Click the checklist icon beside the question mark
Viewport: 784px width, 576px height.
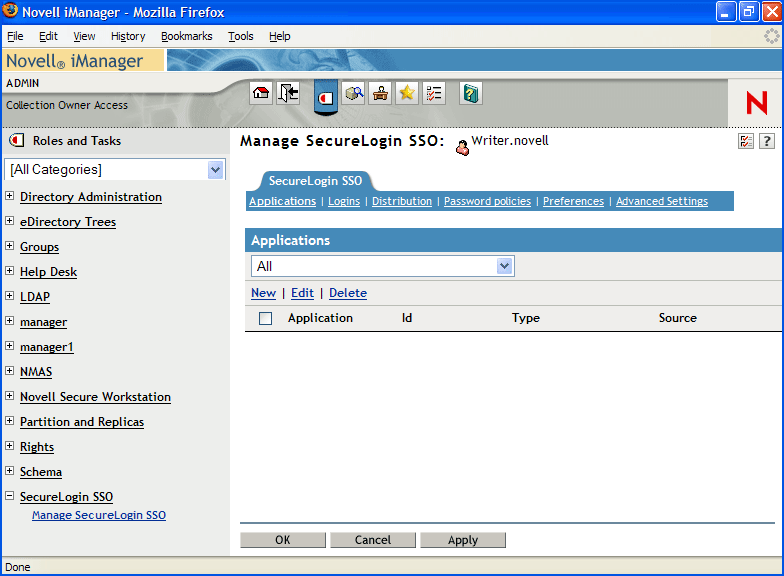click(x=746, y=142)
